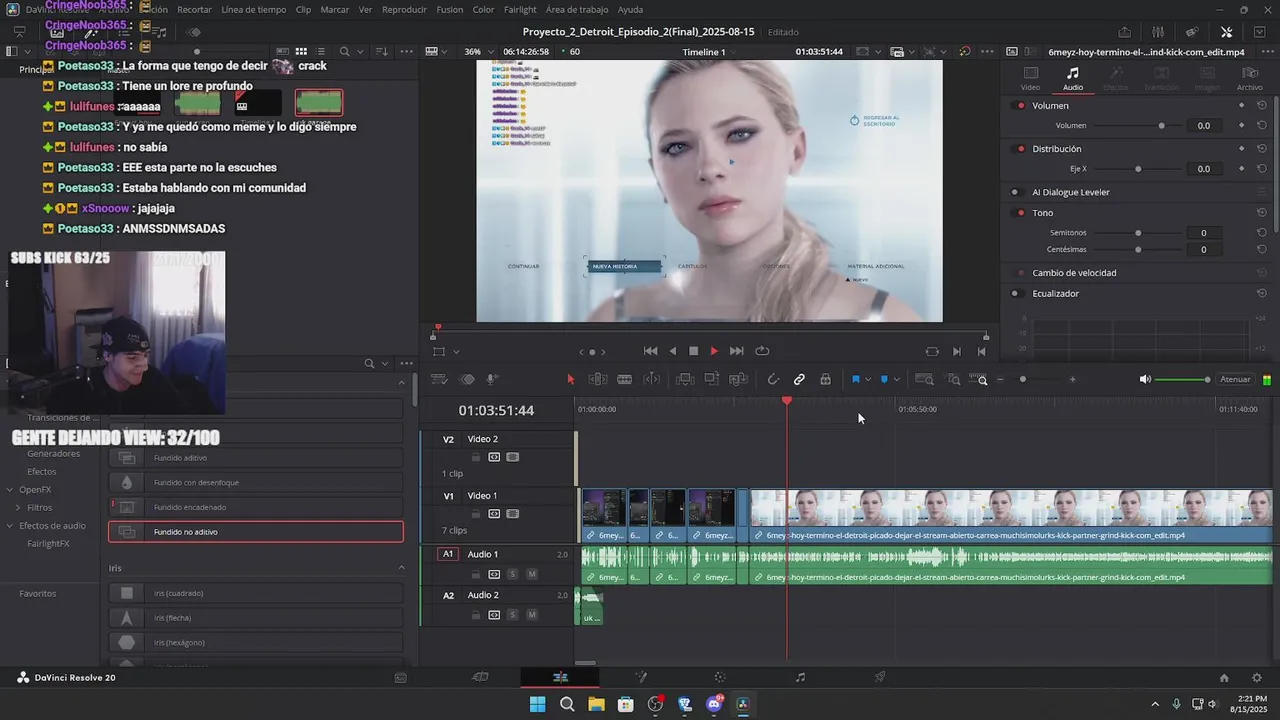The width and height of the screenshot is (1280, 720).
Task: Click the Custom Zoom icon
Action: [x=981, y=379]
